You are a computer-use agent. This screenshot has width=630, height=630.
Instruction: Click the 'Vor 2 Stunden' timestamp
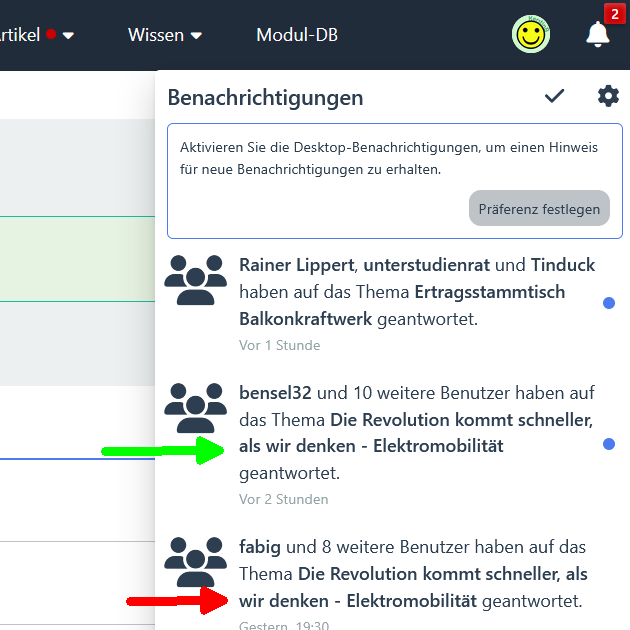[x=283, y=499]
